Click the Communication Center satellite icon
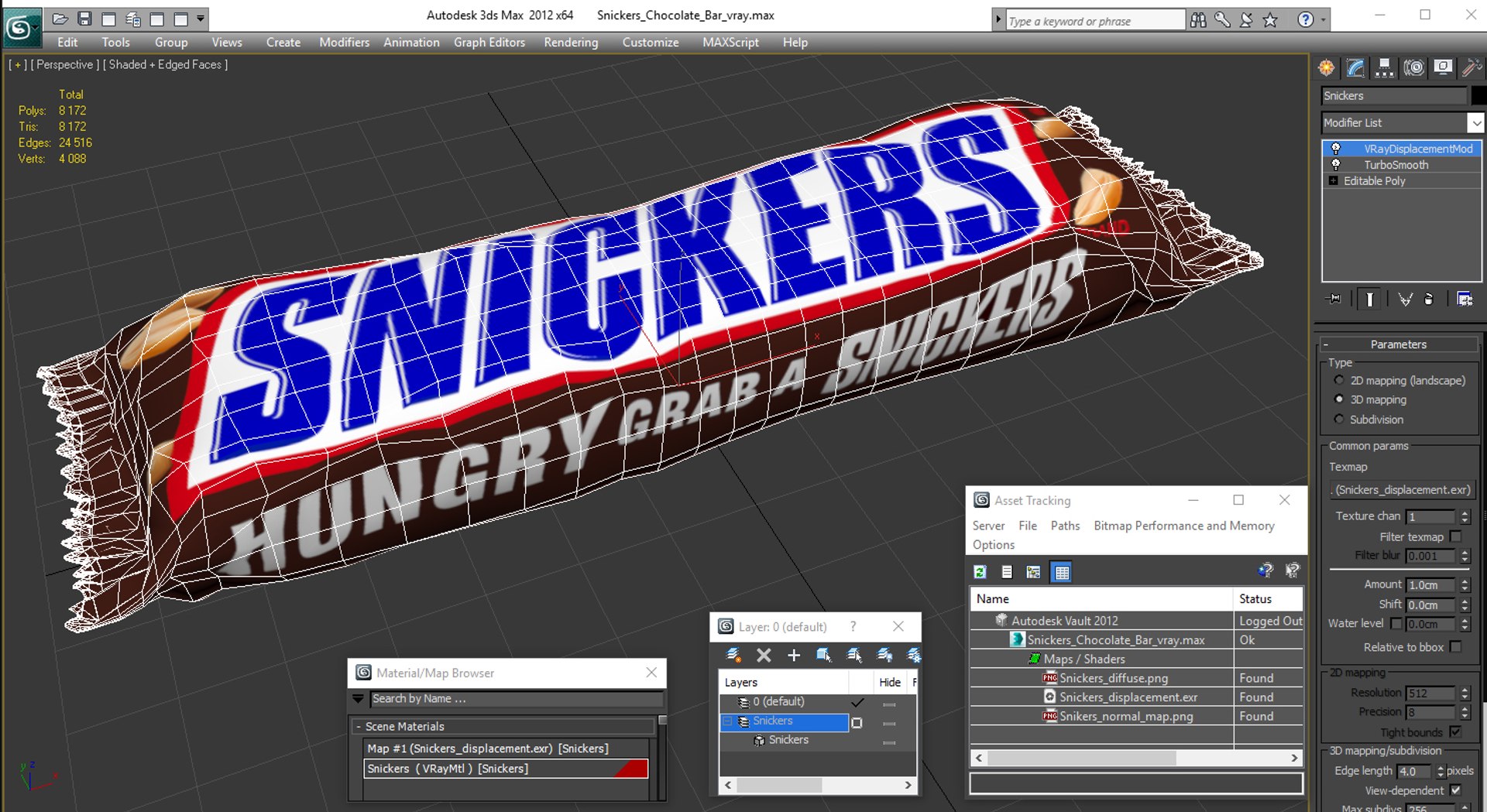Screen dimensions: 1487x812 click(x=1246, y=20)
